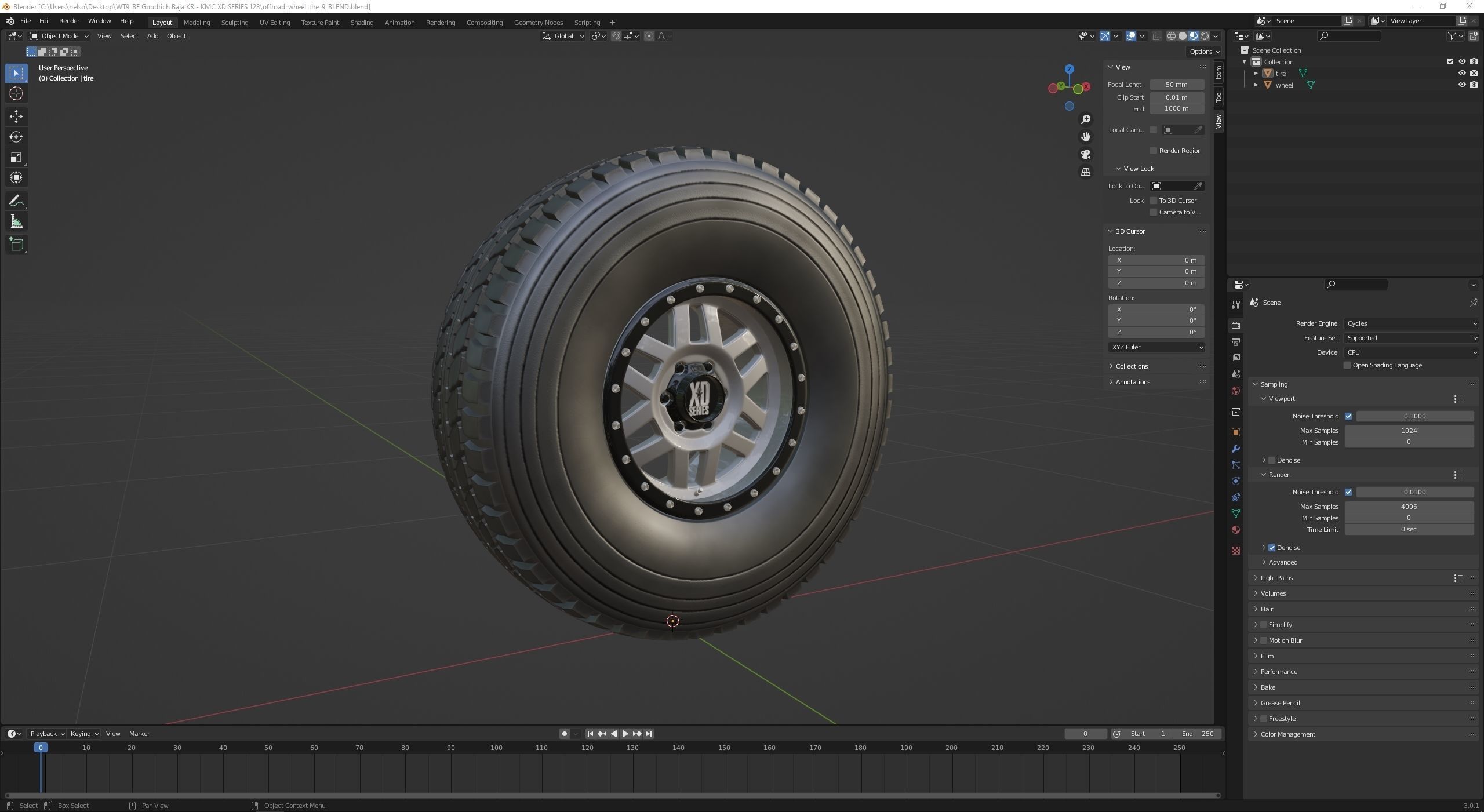Adjust Render Max Samples 4096 field
Screen dimensions: 1484x812
coord(1409,507)
